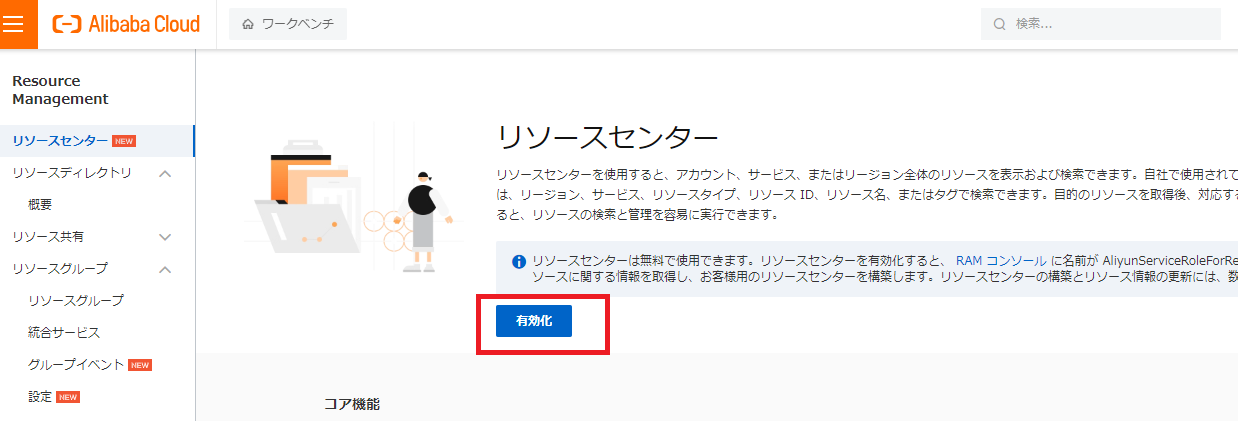Image resolution: width=1238 pixels, height=421 pixels.
Task: Click the blue 有効化 button
Action: (534, 321)
